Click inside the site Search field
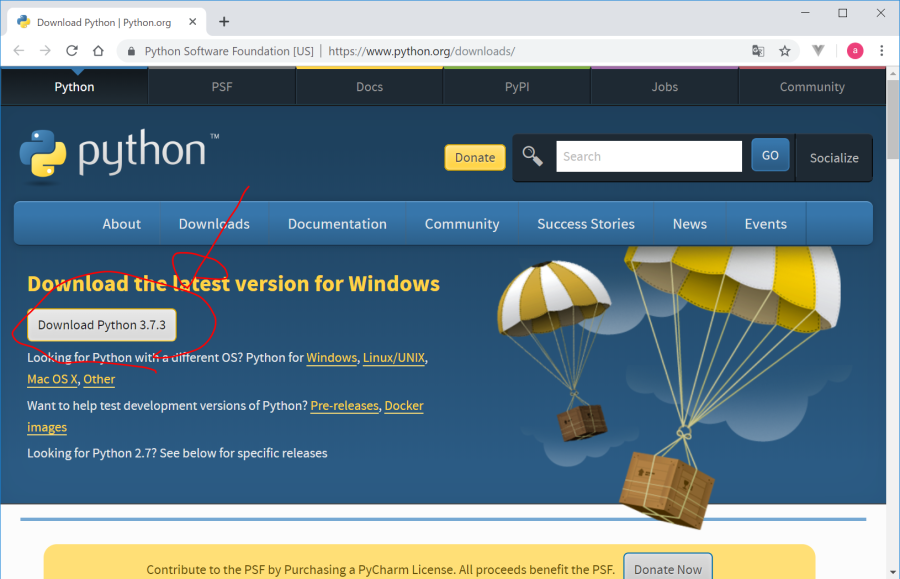 (648, 156)
